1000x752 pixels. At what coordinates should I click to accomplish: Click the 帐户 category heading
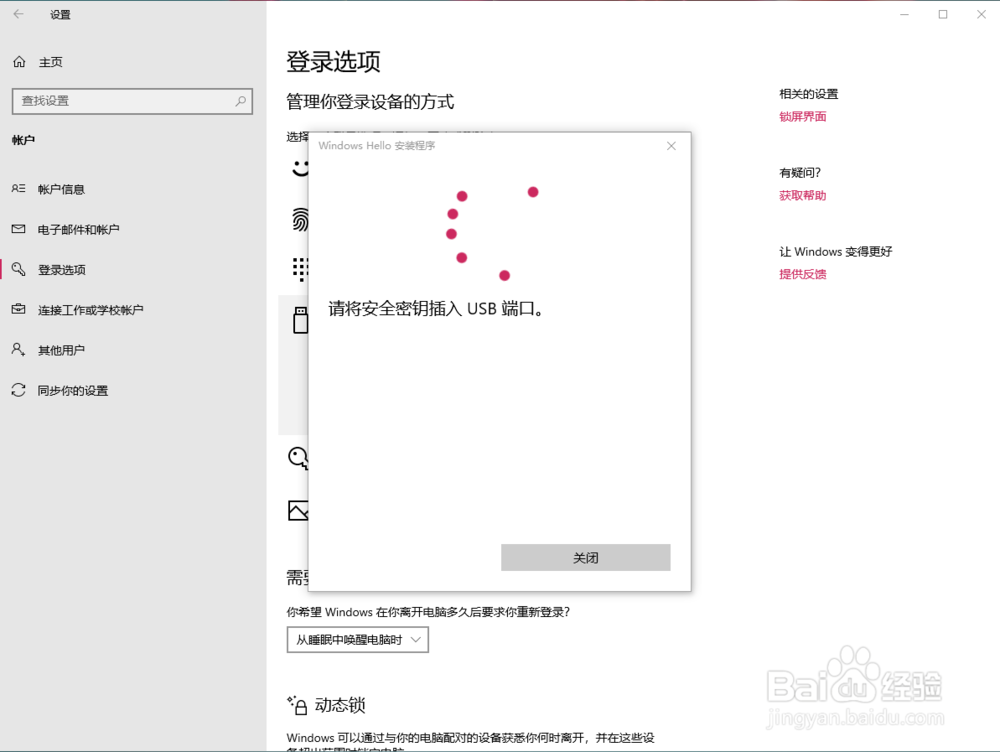[23, 140]
